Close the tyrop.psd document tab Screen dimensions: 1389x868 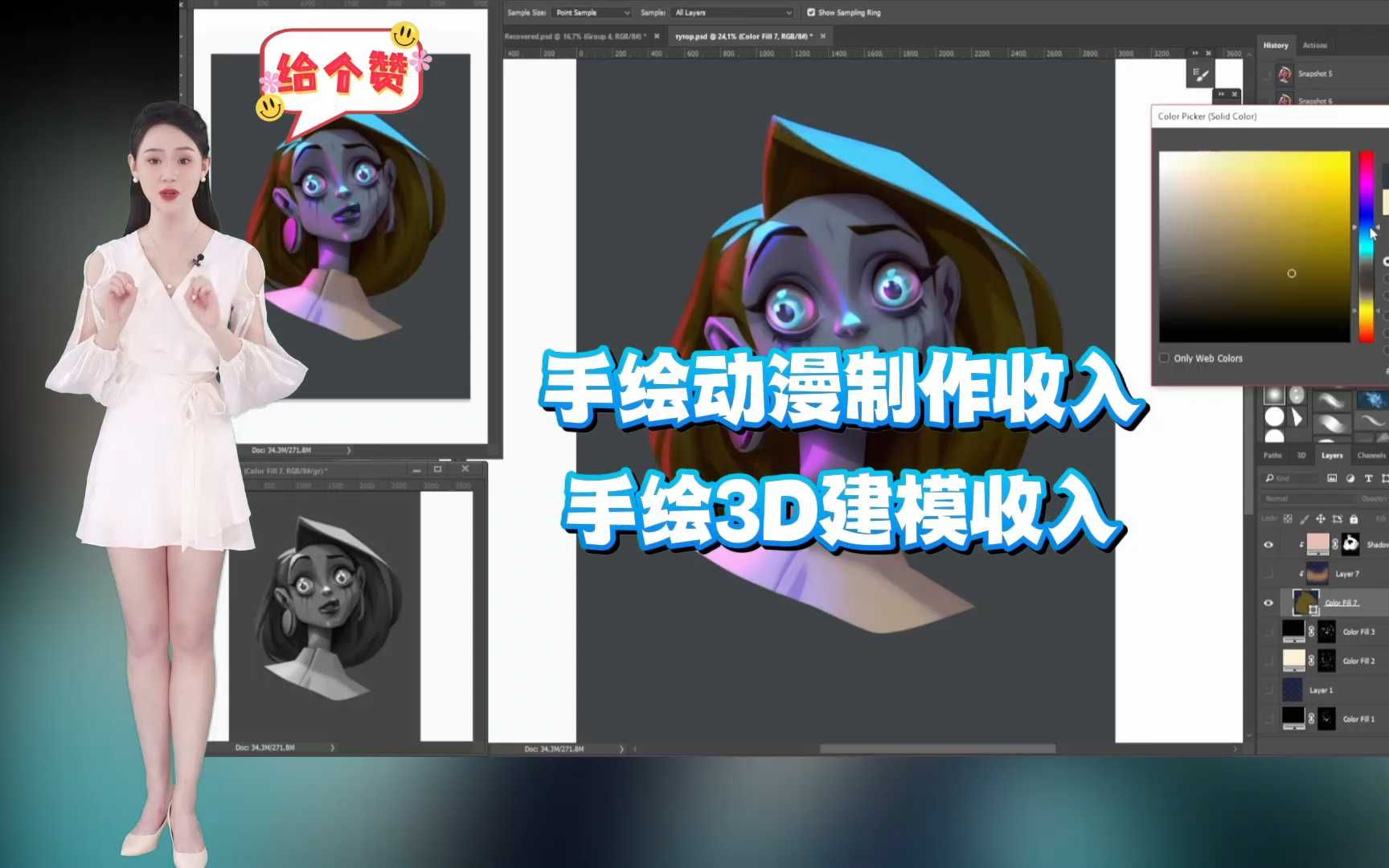point(823,36)
